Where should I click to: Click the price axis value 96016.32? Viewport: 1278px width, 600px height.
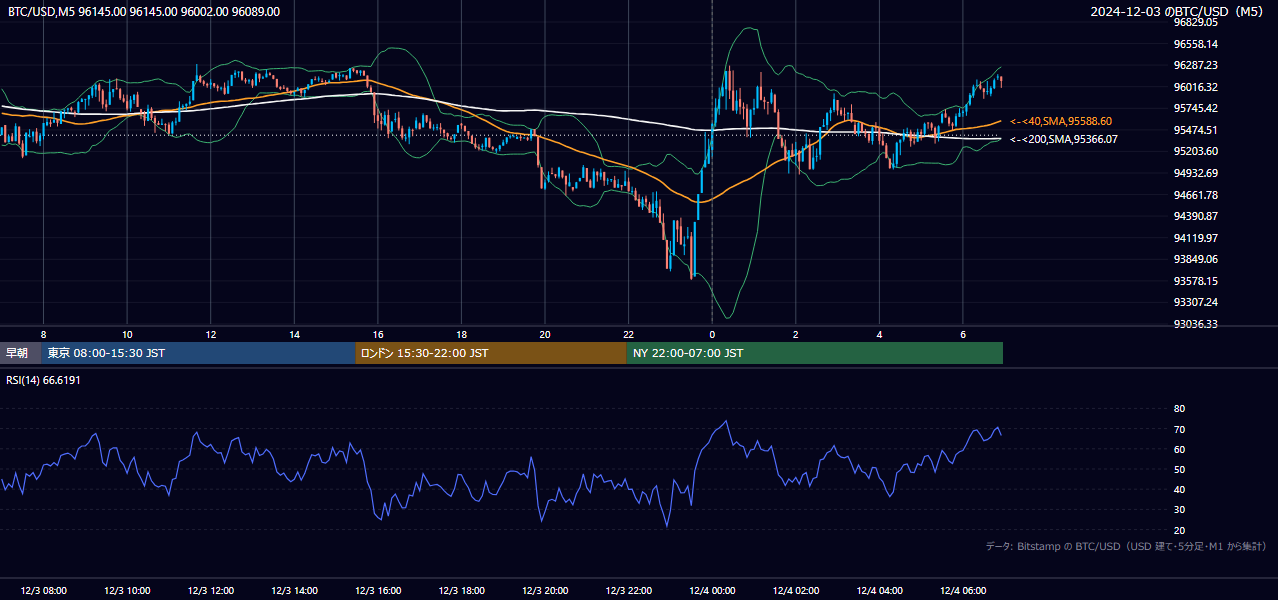1195,87
